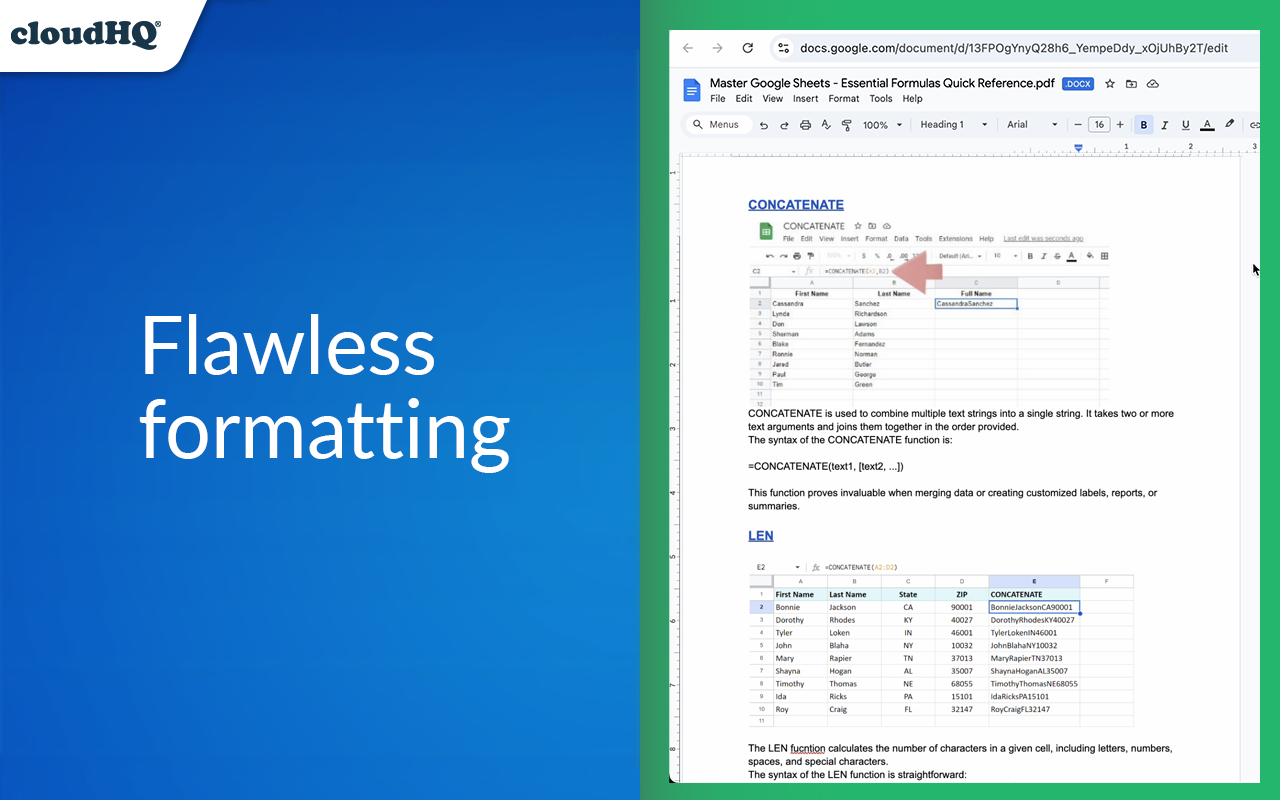Select the CONCATENATE spreadsheet screenshot image

point(929,312)
